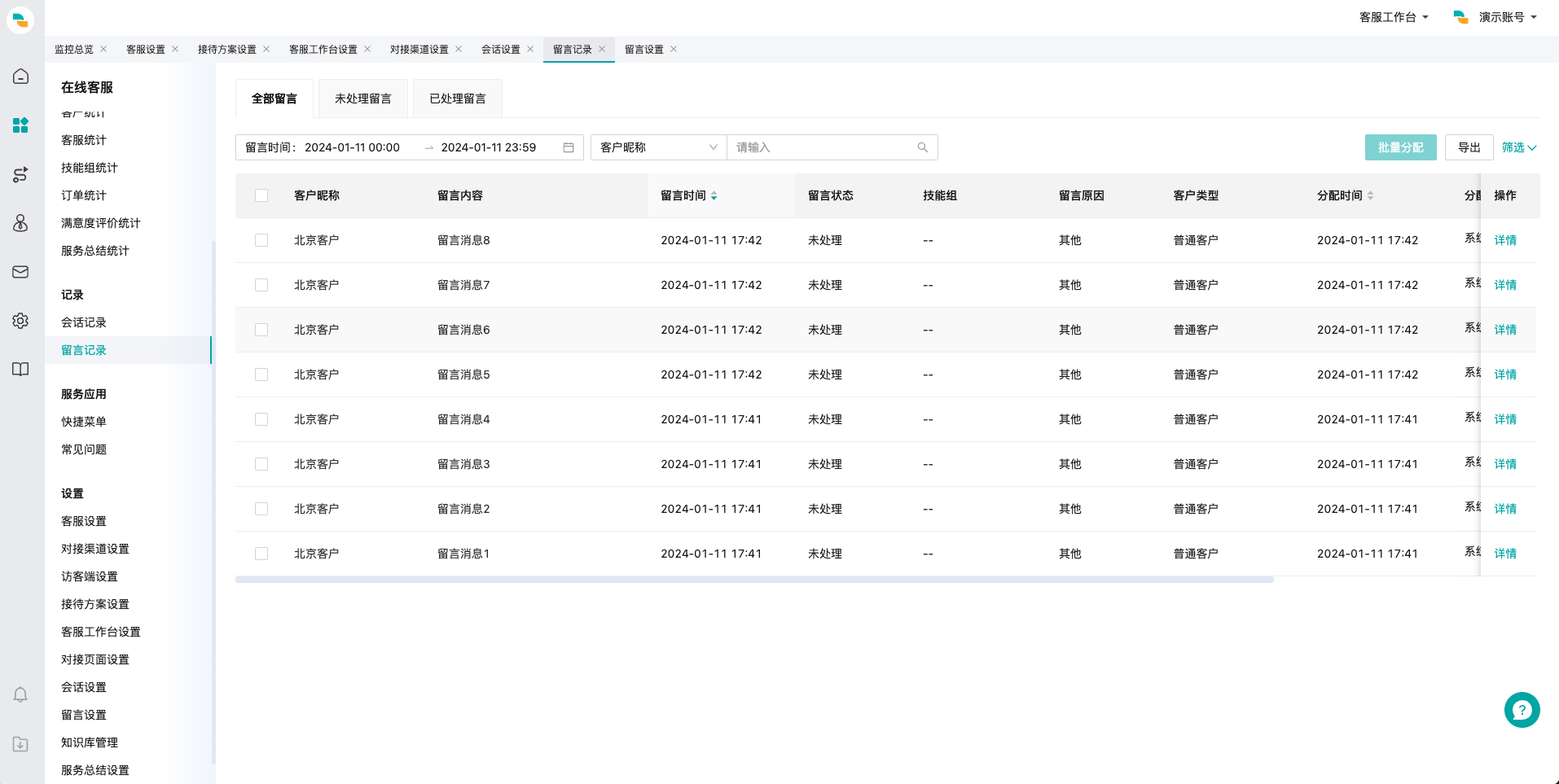
Task: Close the 客服工作台设置 tab
Action: point(367,49)
